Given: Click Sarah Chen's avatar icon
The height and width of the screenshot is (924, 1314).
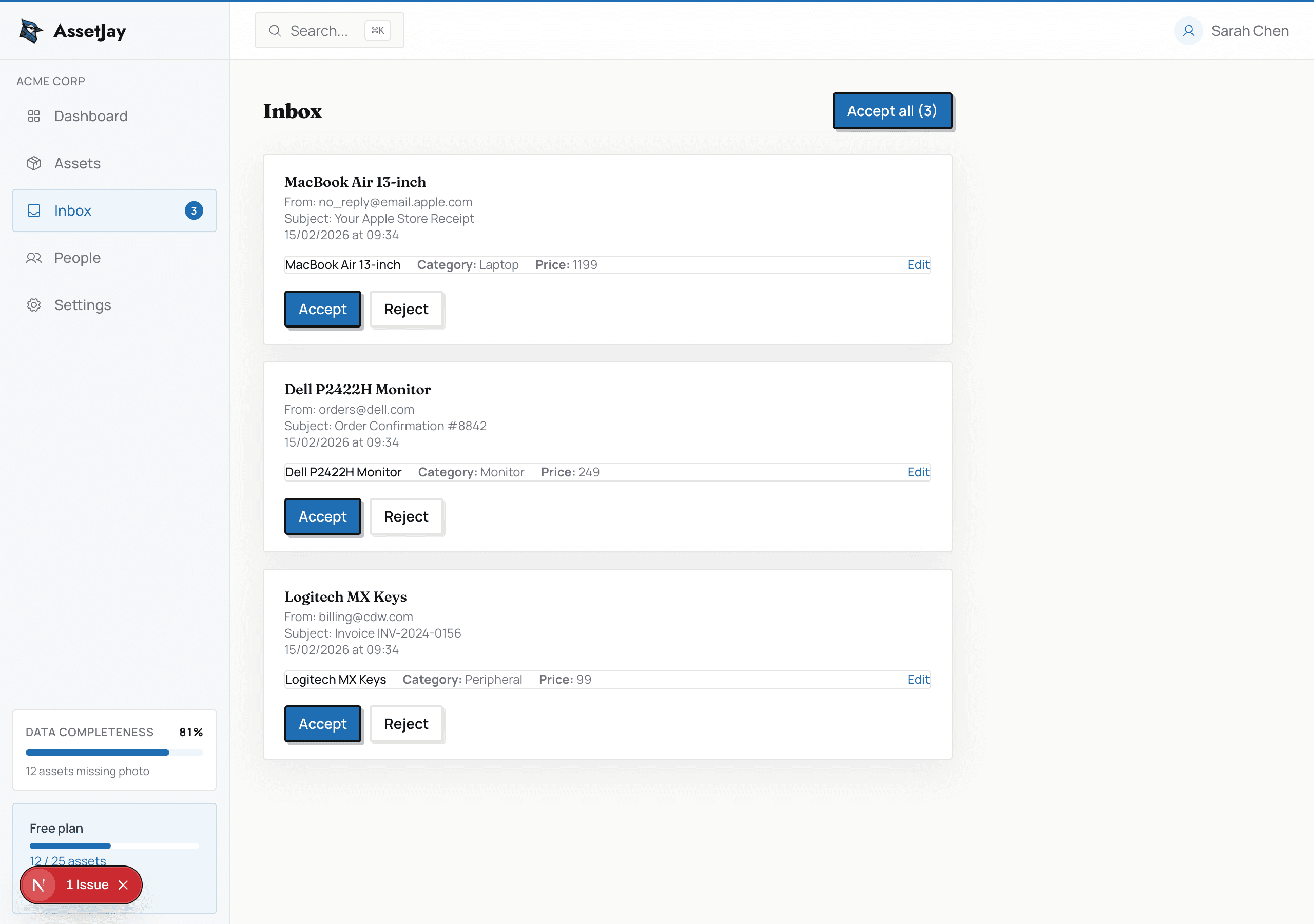Looking at the screenshot, I should pos(1189,31).
